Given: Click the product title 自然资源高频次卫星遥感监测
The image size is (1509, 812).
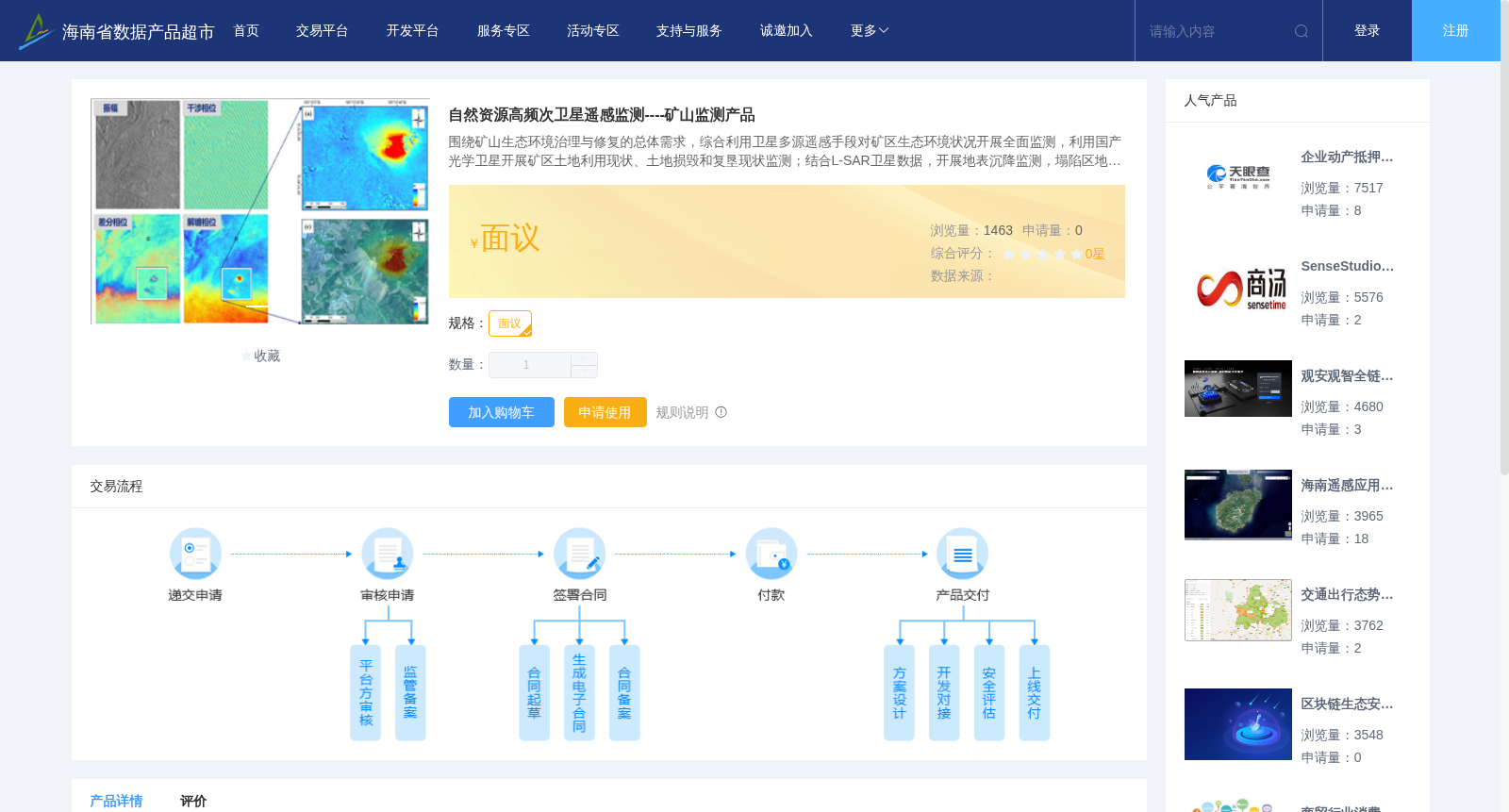Looking at the screenshot, I should pyautogui.click(x=602, y=115).
